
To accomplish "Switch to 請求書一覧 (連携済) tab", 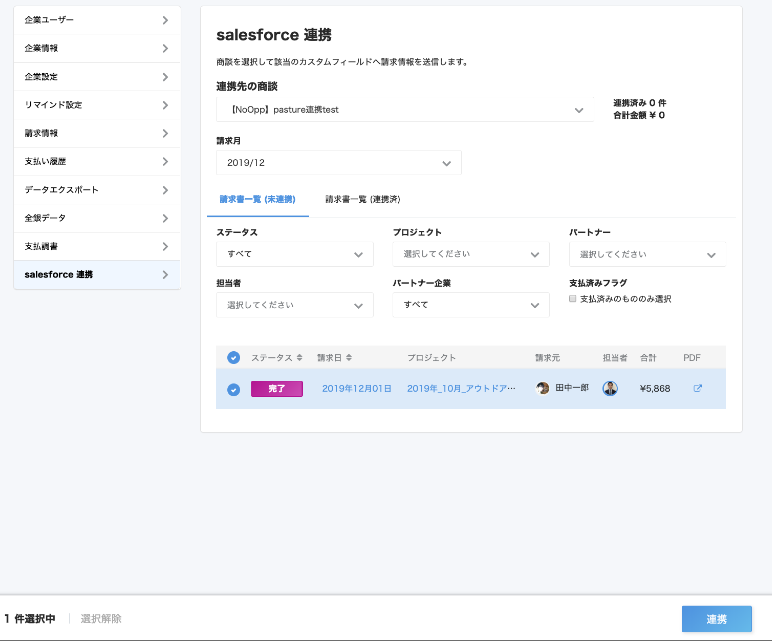I will click(x=363, y=199).
